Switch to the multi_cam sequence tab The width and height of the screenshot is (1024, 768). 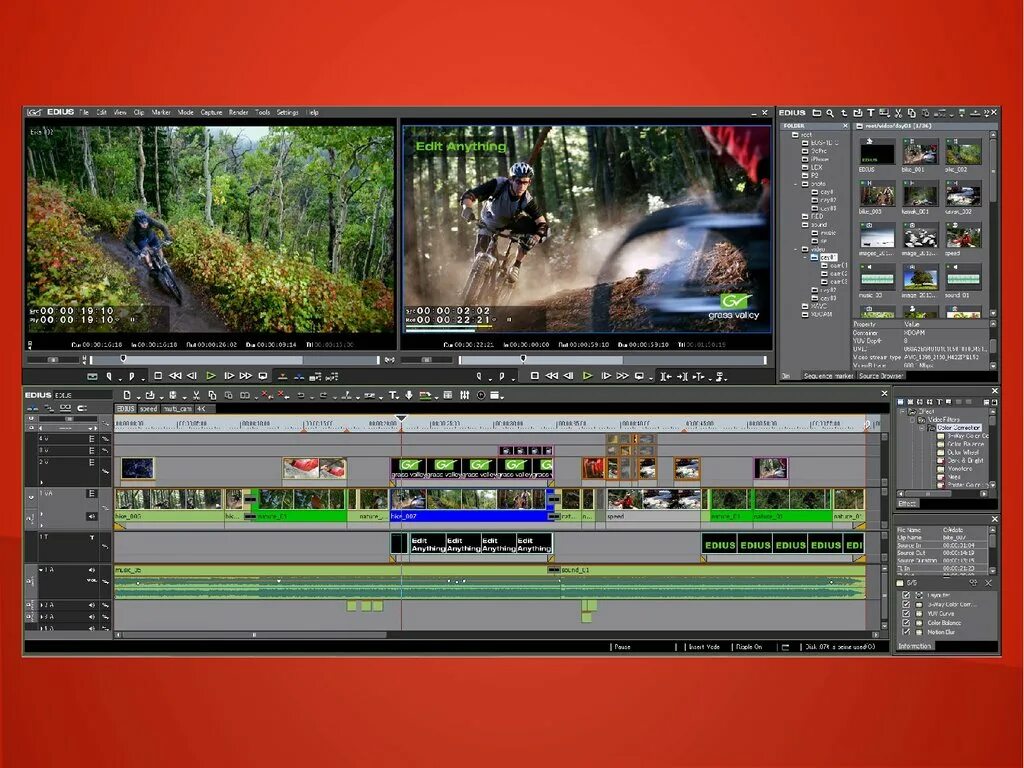177,409
